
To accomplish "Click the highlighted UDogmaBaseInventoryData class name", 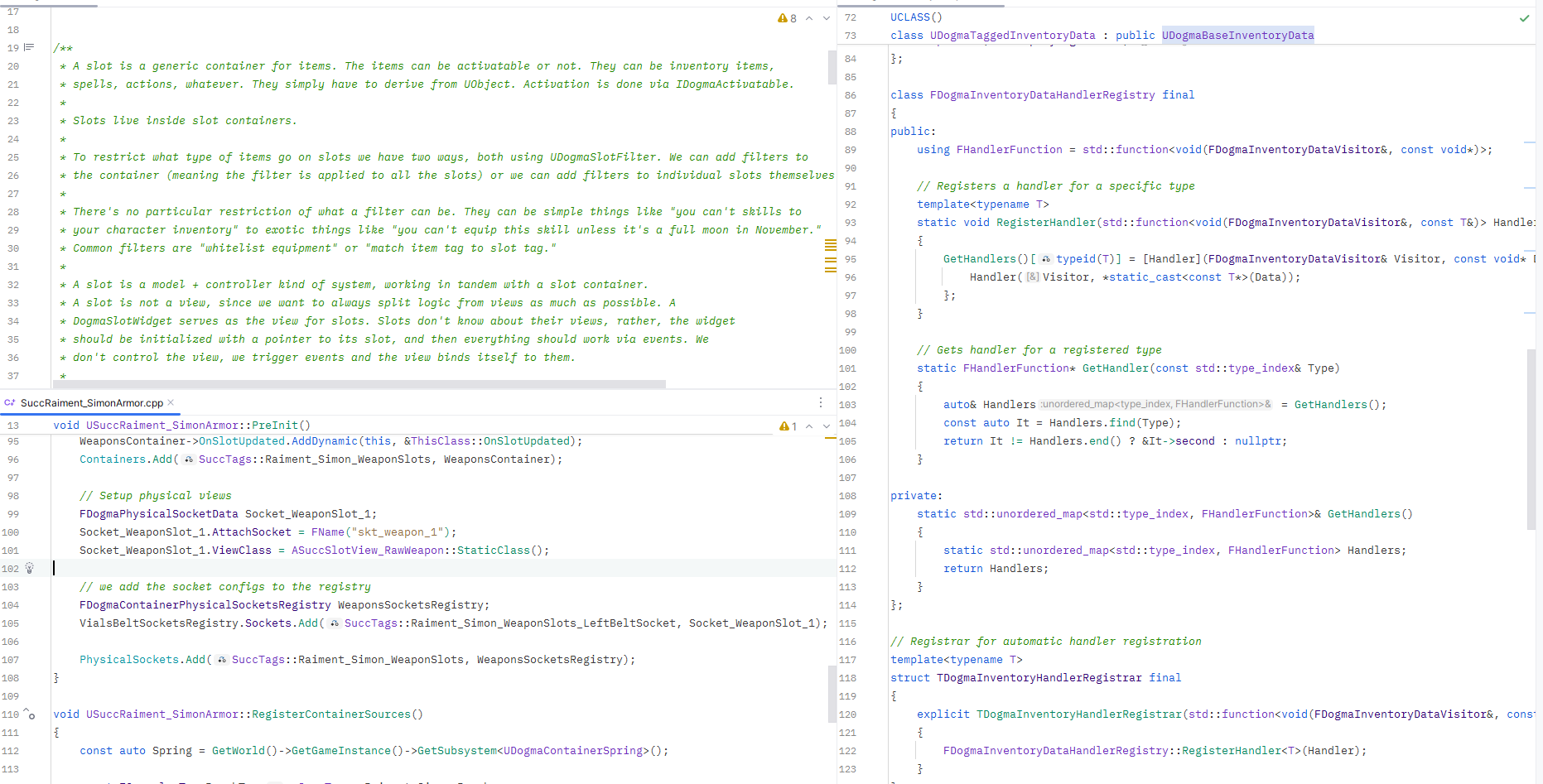I will tap(1237, 36).
